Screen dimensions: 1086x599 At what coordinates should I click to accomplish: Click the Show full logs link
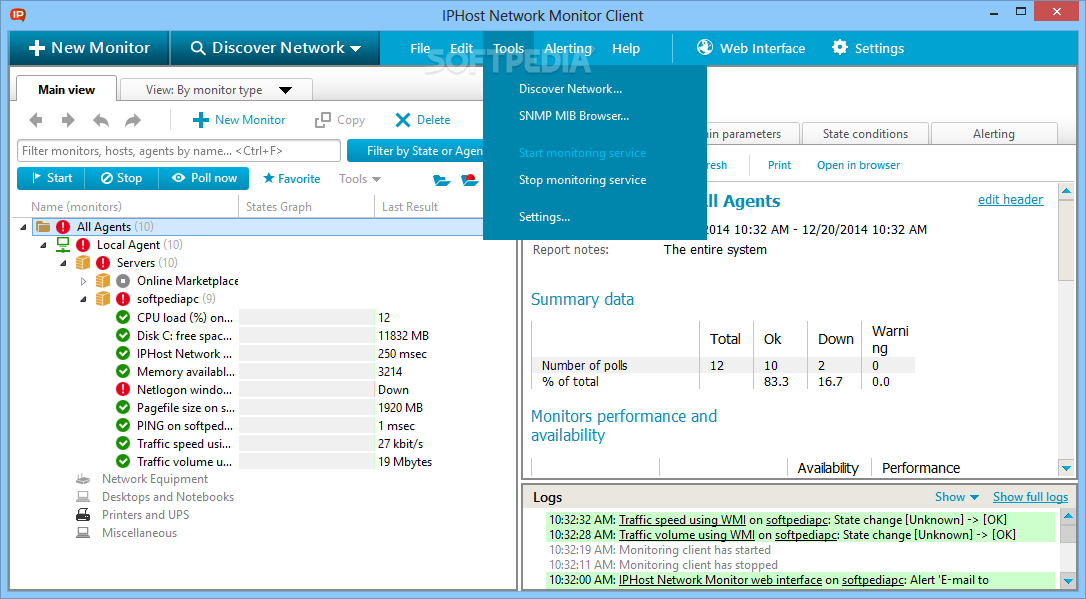1030,497
